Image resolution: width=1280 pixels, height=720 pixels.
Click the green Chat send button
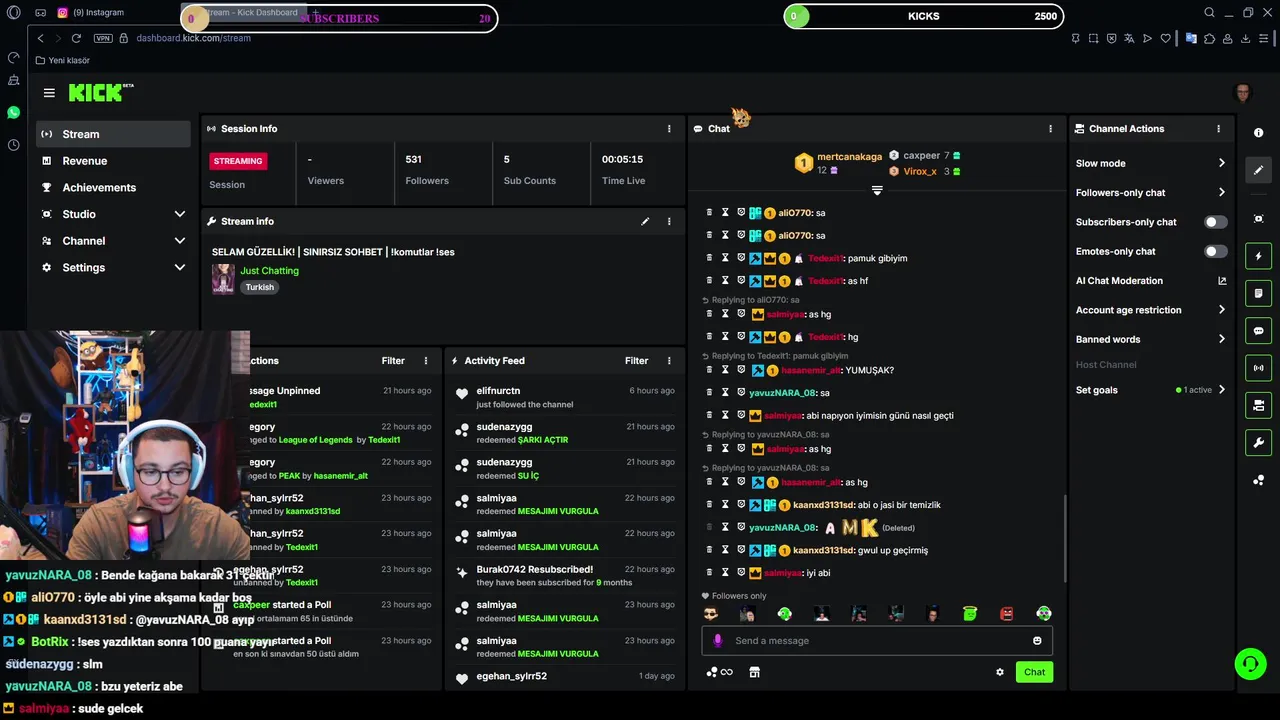click(x=1034, y=672)
